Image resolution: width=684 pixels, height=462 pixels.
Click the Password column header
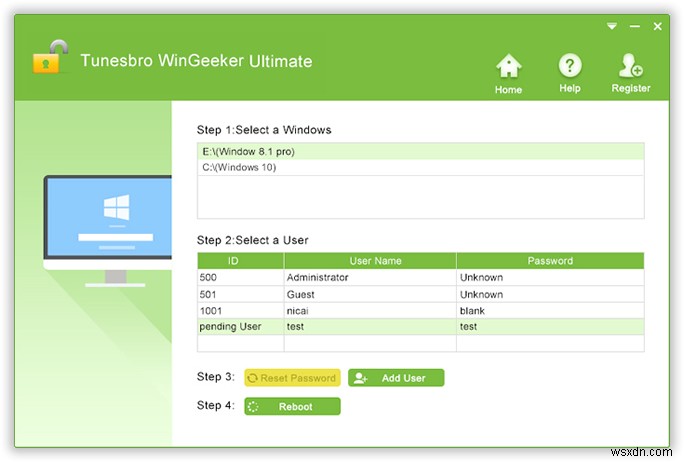pos(550,261)
